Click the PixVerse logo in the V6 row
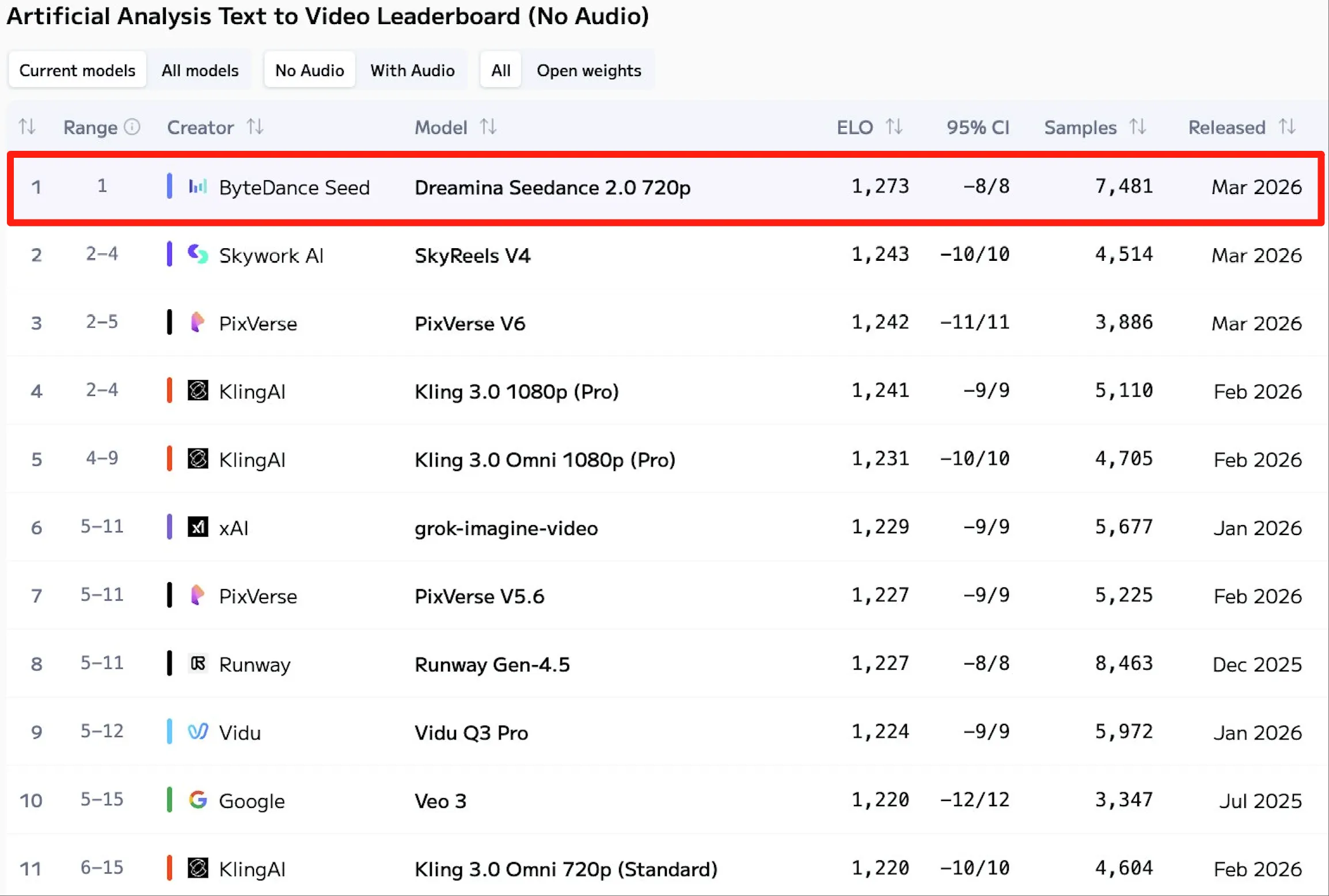The height and width of the screenshot is (896, 1329). (x=198, y=322)
